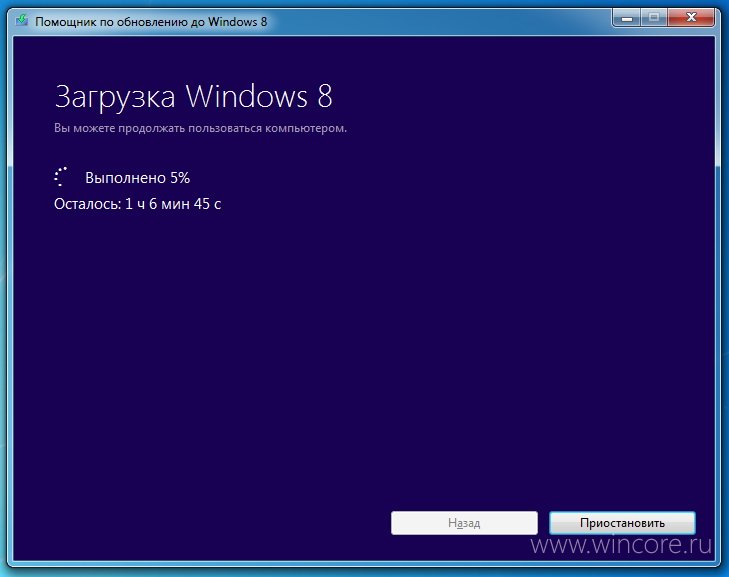
Task: Close the Upgrade Assistant window
Action: (691, 19)
